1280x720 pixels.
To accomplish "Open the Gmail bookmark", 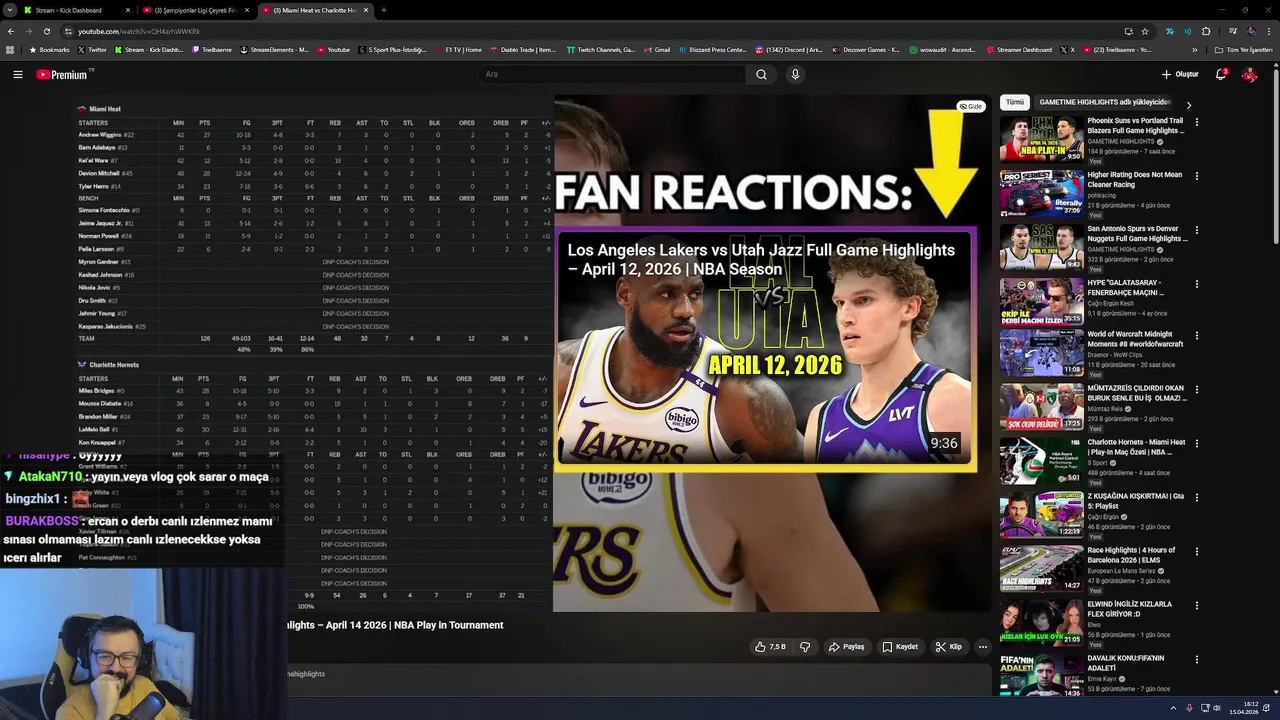I will click(657, 50).
